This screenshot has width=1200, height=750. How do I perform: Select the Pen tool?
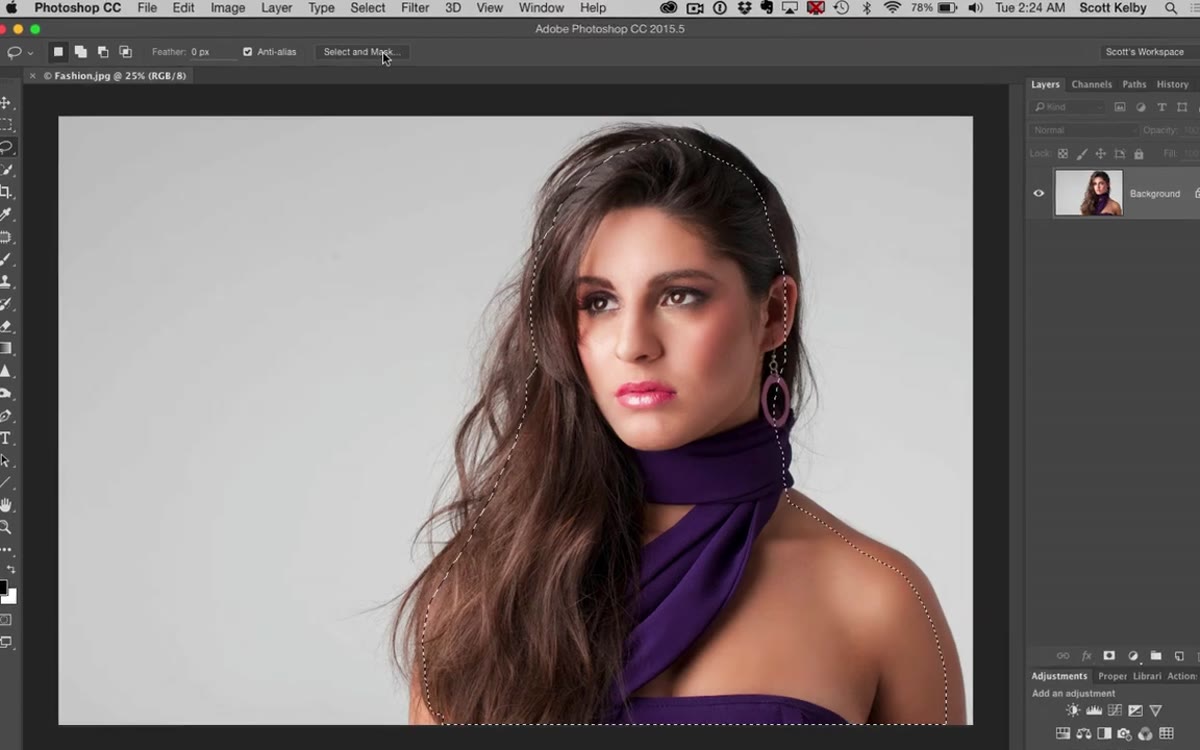6,416
